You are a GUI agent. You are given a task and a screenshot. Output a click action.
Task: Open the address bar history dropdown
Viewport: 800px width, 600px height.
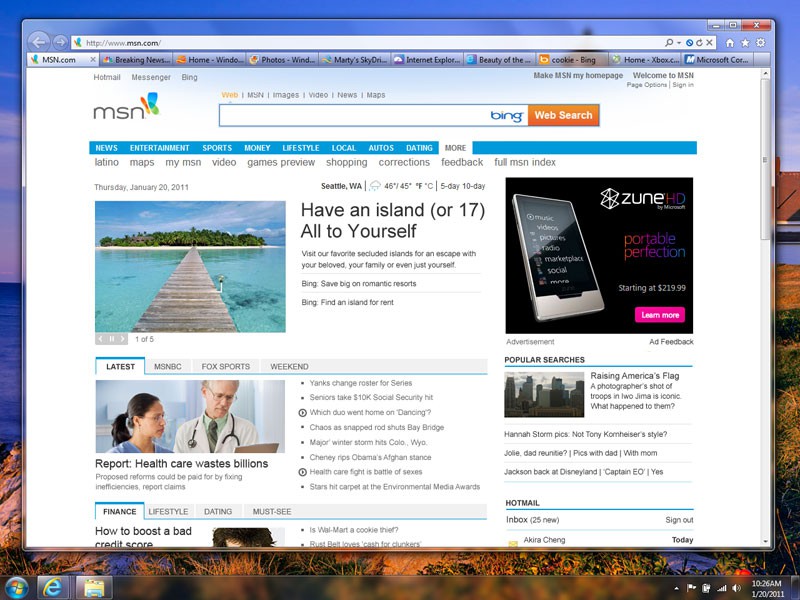click(678, 42)
